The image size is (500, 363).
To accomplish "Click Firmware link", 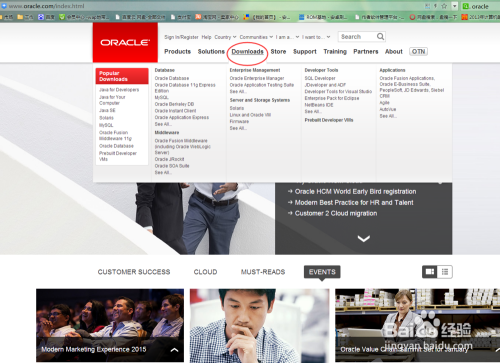I will (x=239, y=122).
